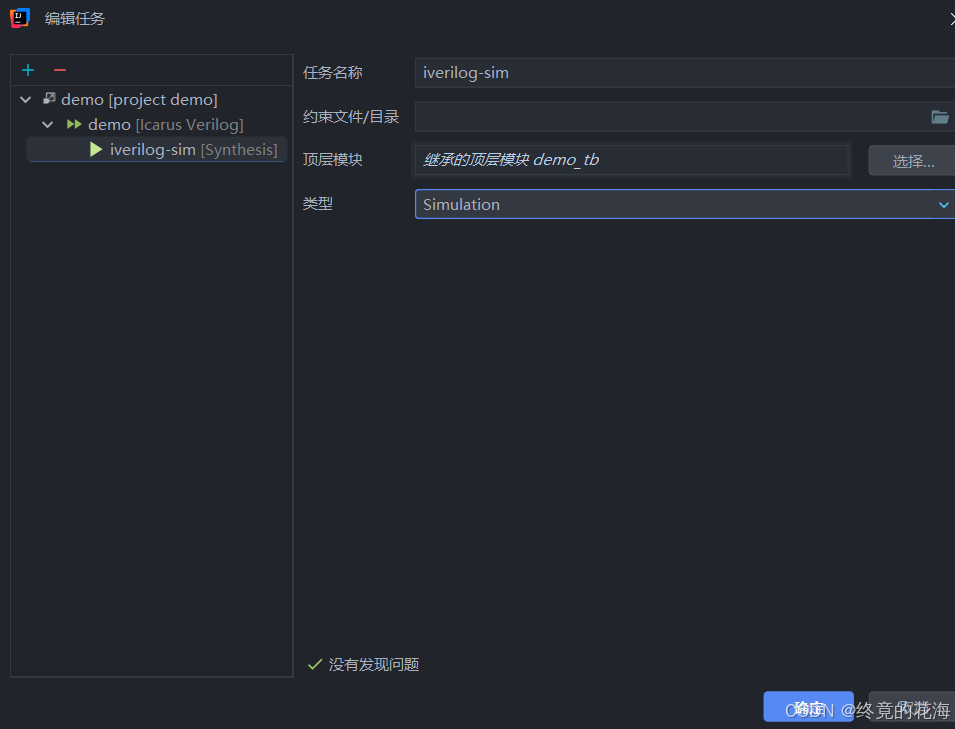Click the inherited top module demo_tb field
Screen dimensions: 955x729
[x=632, y=160]
